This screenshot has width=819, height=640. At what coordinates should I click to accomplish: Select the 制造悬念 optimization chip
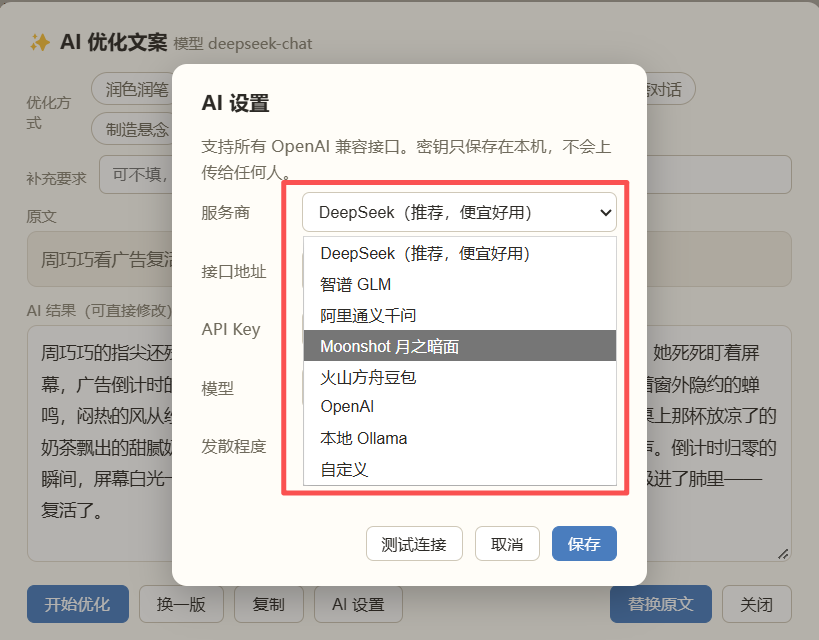pos(133,129)
